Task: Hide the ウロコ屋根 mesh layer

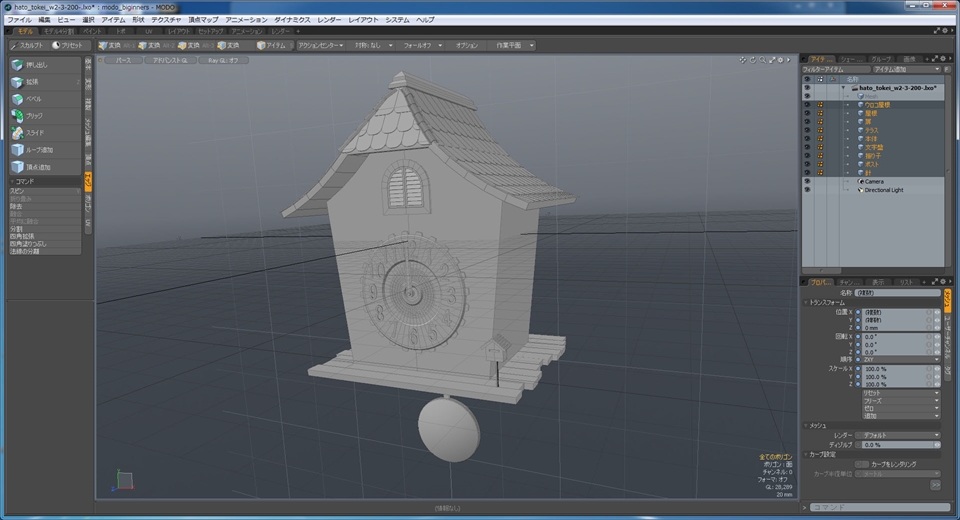Action: point(806,105)
